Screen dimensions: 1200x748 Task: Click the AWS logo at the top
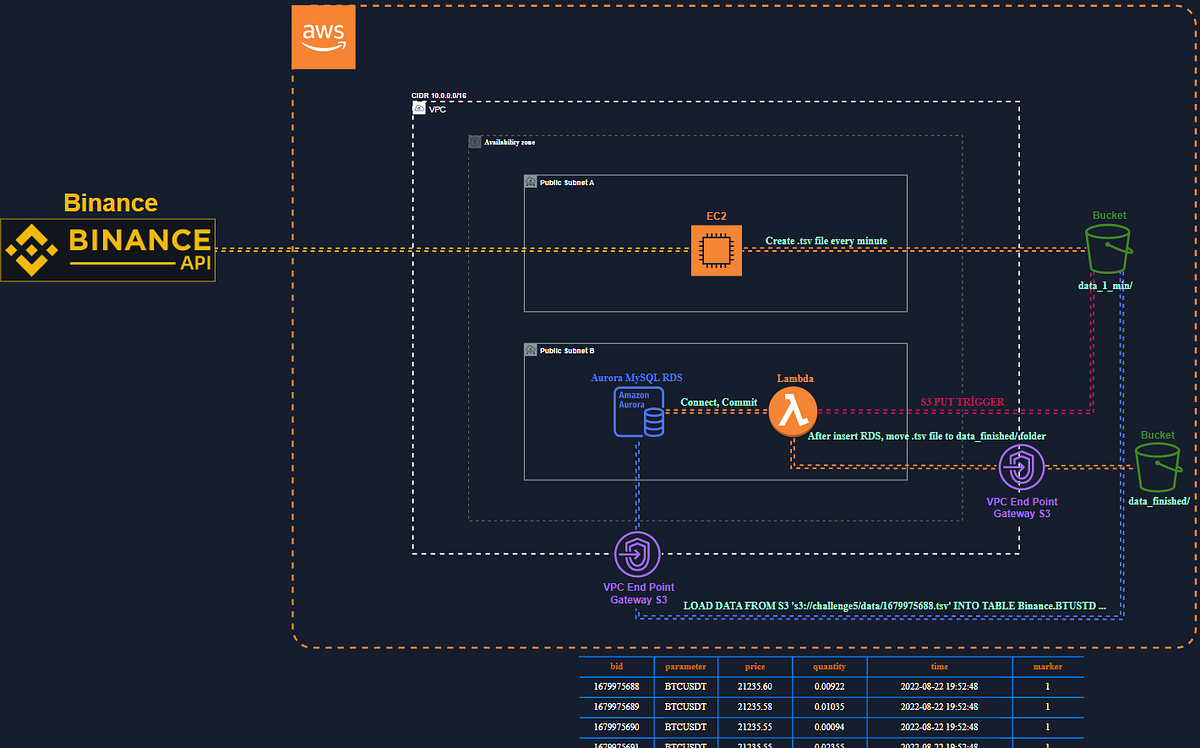[x=323, y=37]
